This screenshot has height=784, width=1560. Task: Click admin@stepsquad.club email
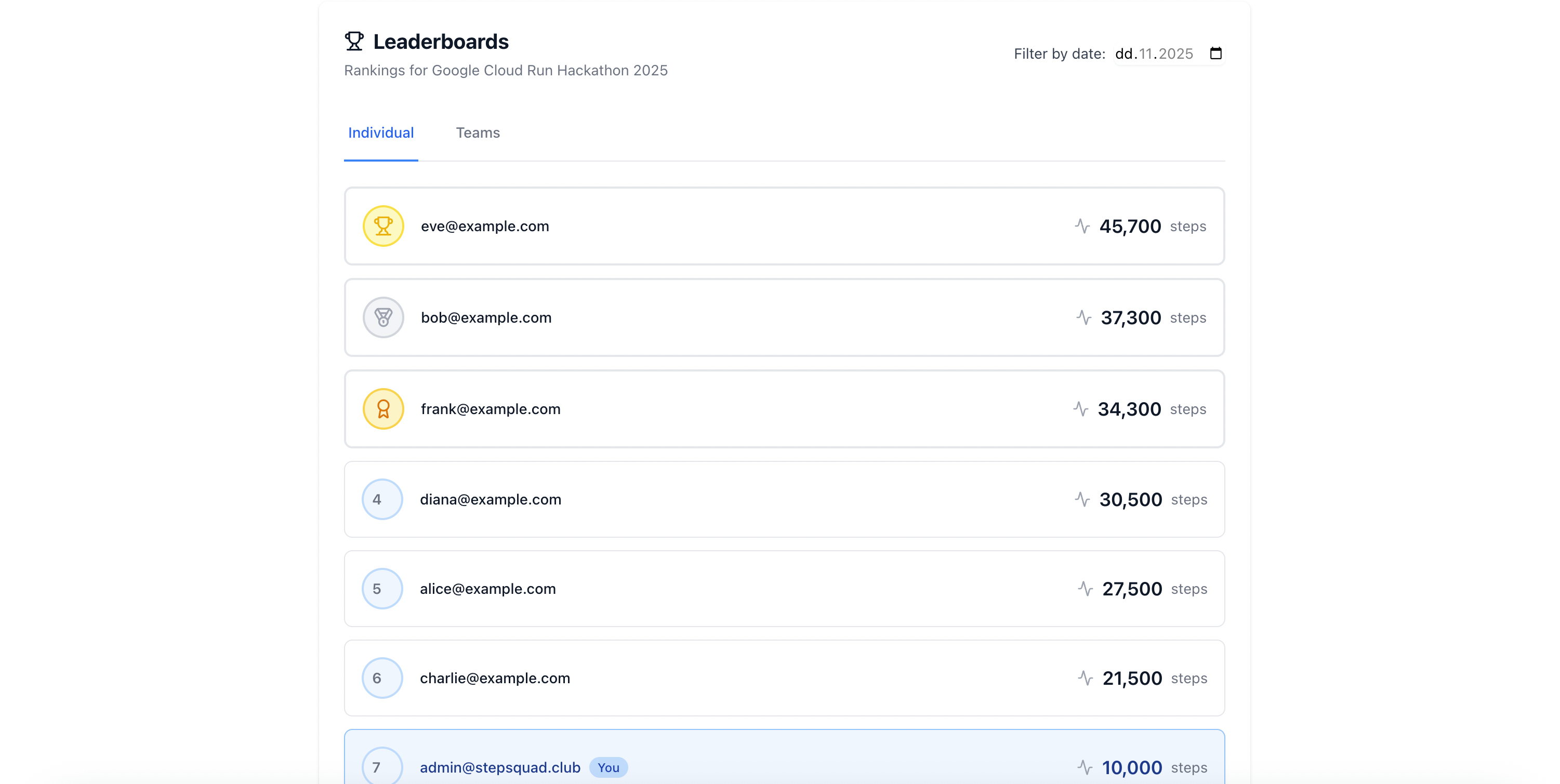(x=499, y=767)
